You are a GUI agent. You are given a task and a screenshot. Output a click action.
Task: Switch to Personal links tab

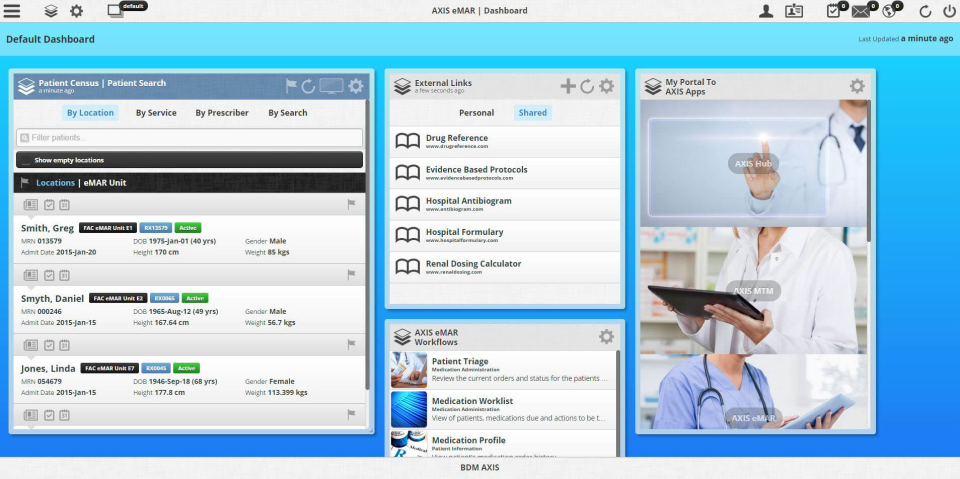click(476, 113)
